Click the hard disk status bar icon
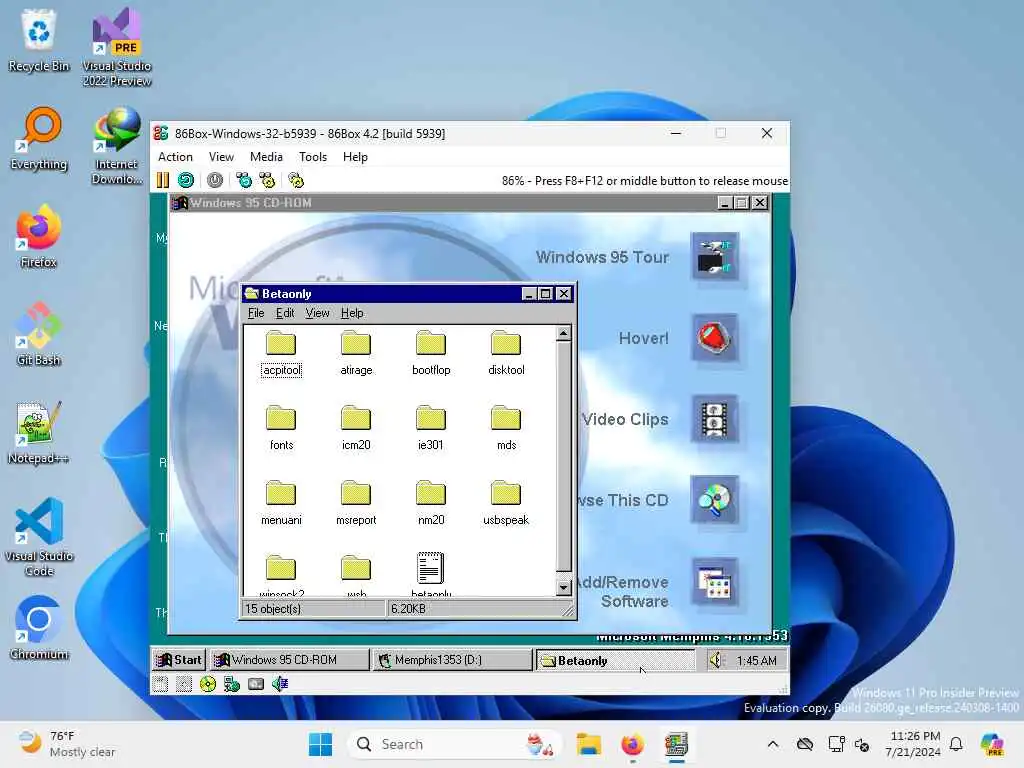Image resolution: width=1024 pixels, height=768 pixels. (x=256, y=684)
